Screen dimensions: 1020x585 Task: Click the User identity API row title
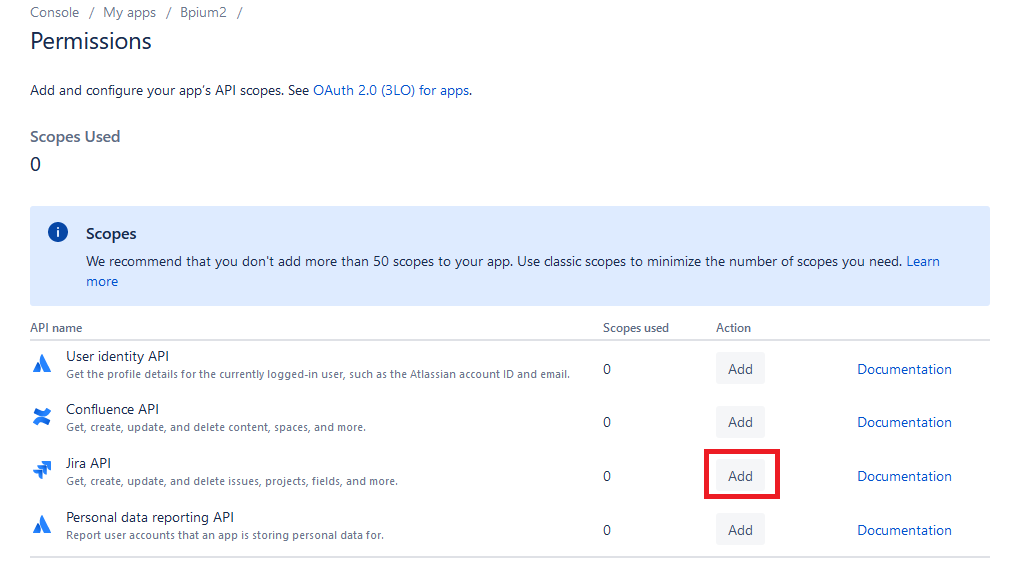coord(117,356)
